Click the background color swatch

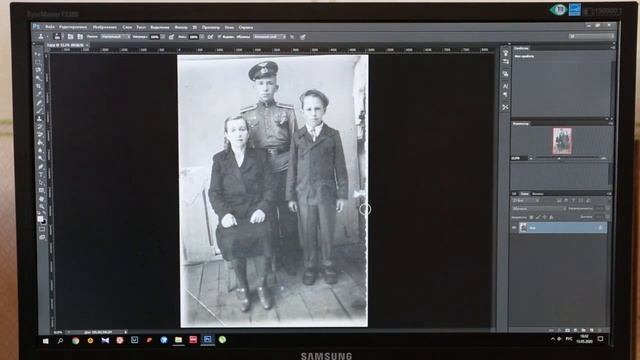click(44, 222)
